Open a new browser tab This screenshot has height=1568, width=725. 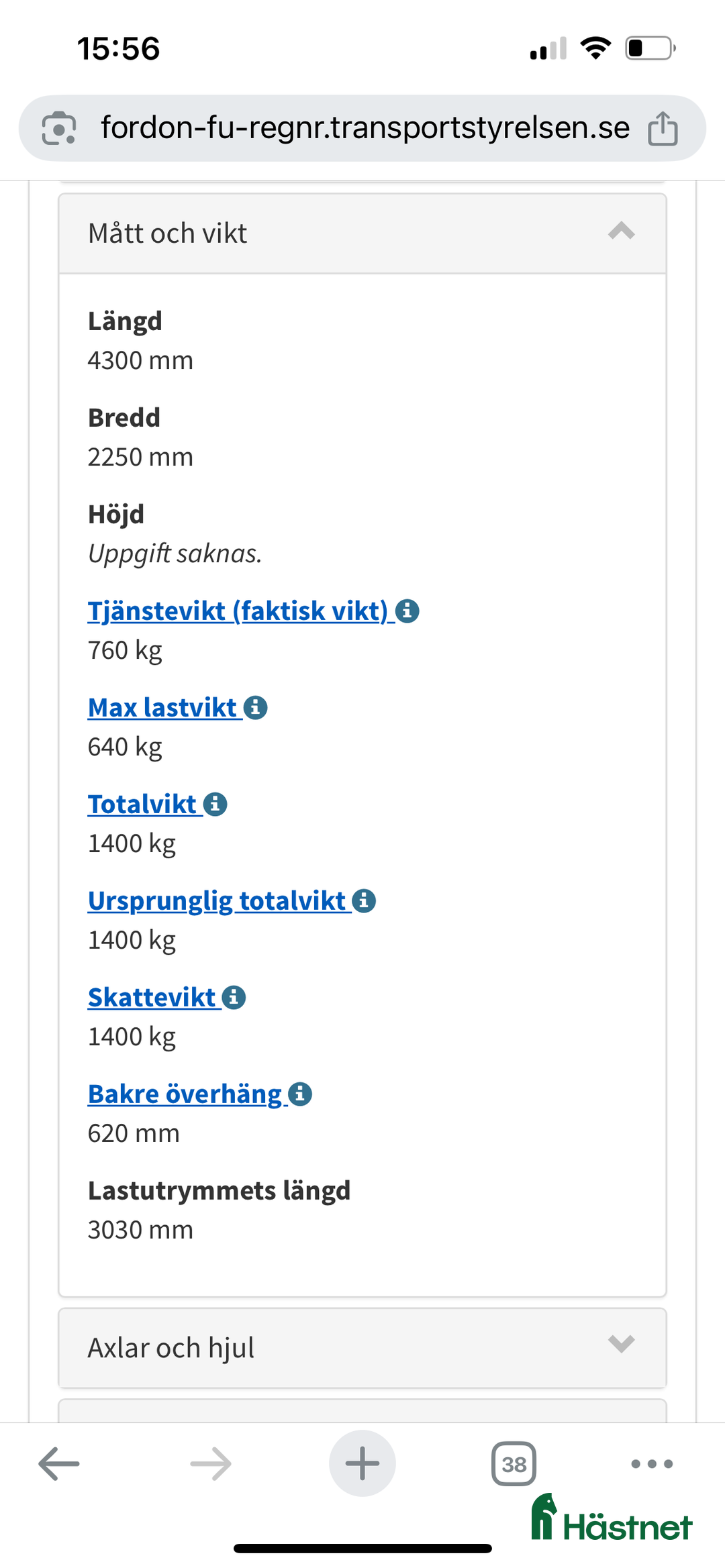point(362,1463)
